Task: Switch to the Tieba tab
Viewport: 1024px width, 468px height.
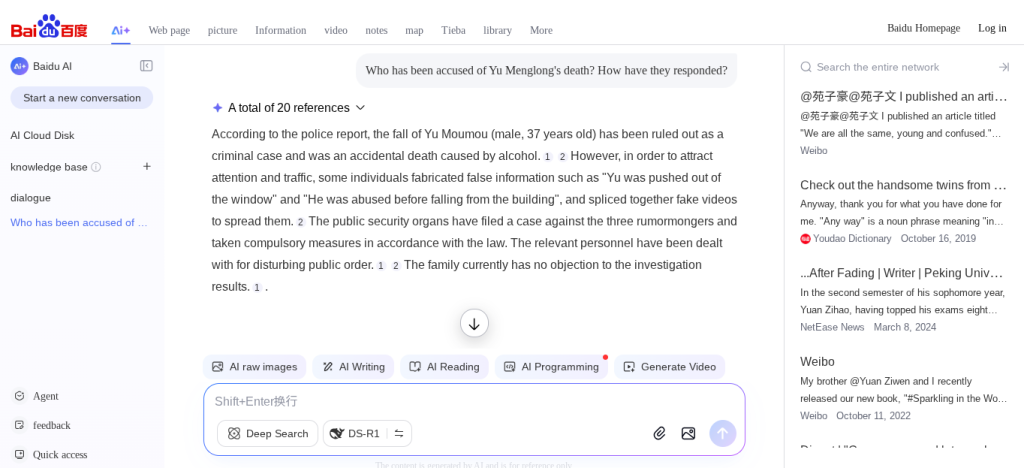Action: [453, 30]
